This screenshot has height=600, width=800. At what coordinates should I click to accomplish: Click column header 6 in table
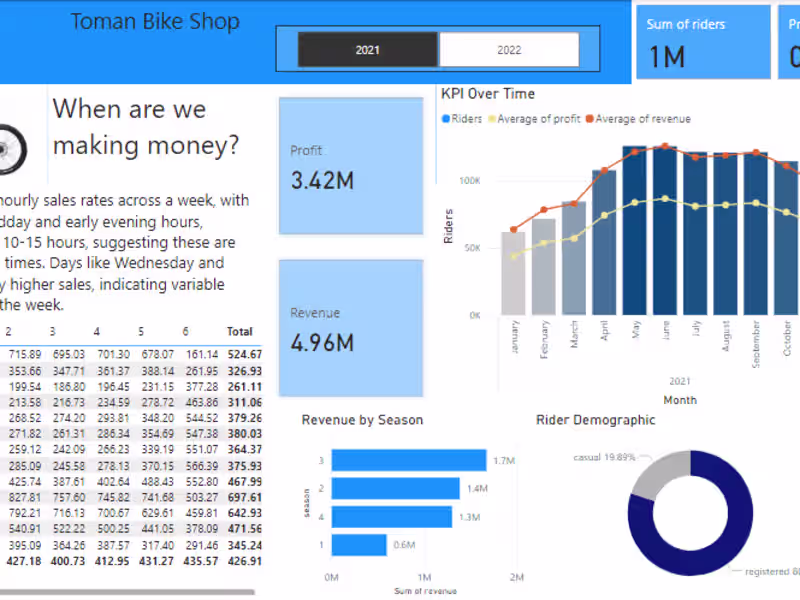pos(186,332)
